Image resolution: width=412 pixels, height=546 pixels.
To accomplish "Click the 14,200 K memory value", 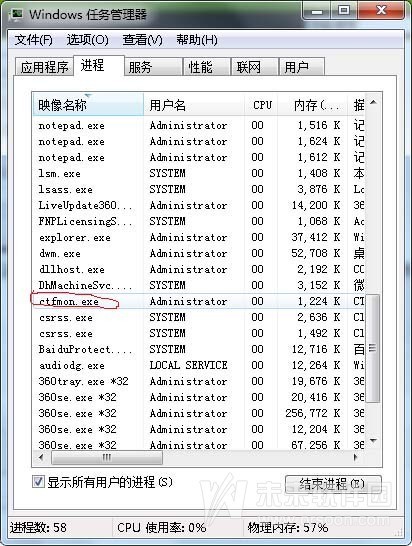I will click(316, 205).
